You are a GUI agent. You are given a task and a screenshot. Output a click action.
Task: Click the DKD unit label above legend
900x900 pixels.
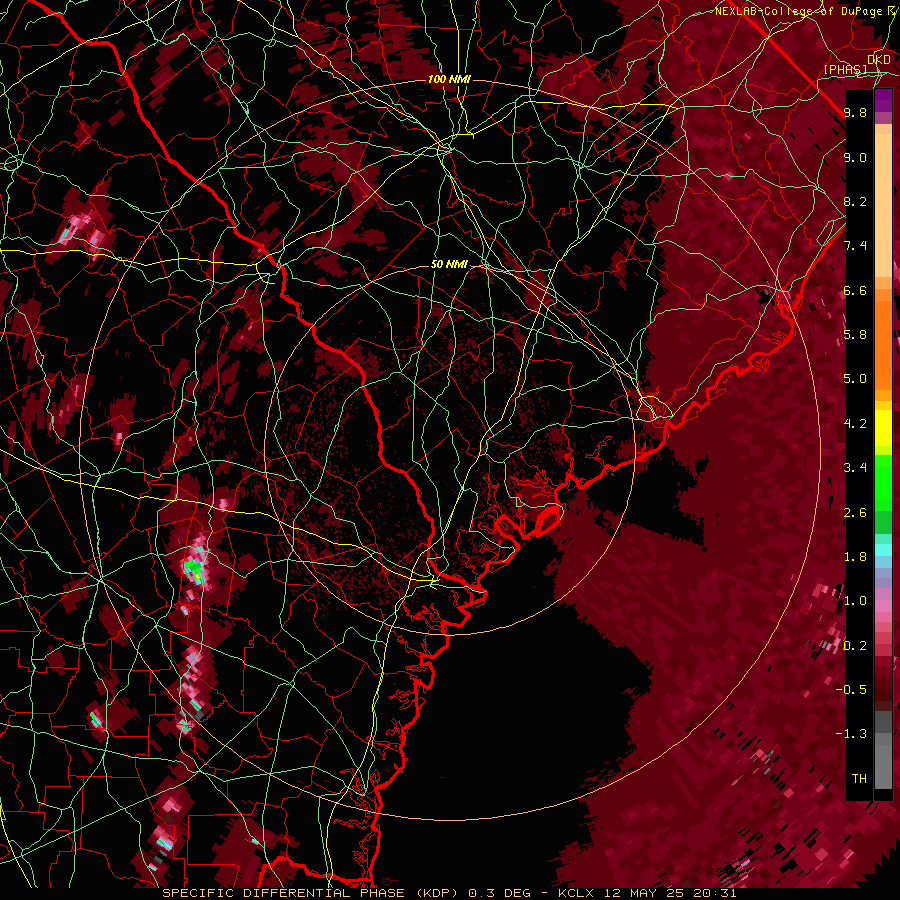[879, 60]
